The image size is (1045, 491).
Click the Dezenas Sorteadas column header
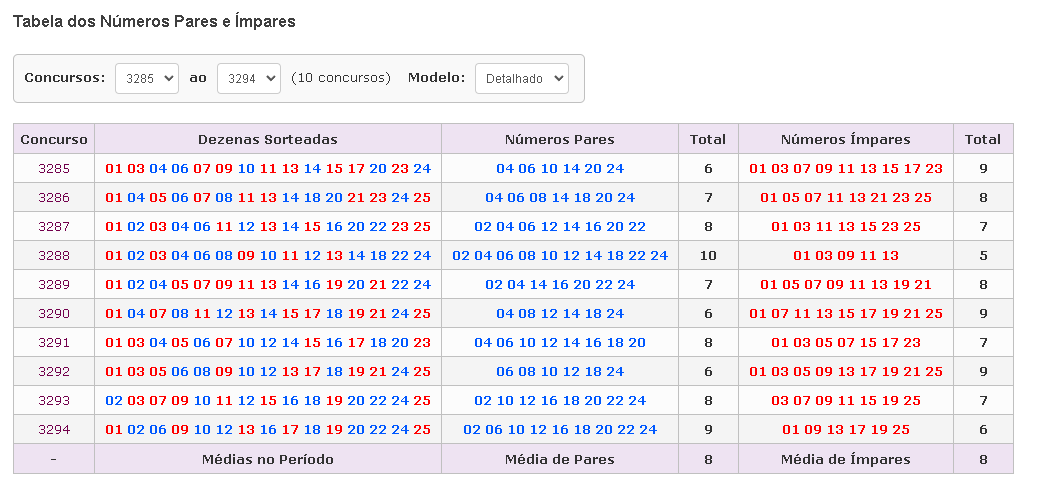pyautogui.click(x=268, y=139)
